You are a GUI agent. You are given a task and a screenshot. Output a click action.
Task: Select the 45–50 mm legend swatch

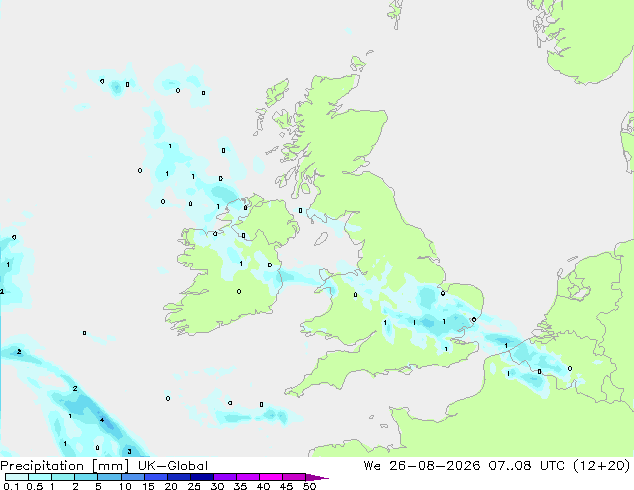[x=294, y=477]
